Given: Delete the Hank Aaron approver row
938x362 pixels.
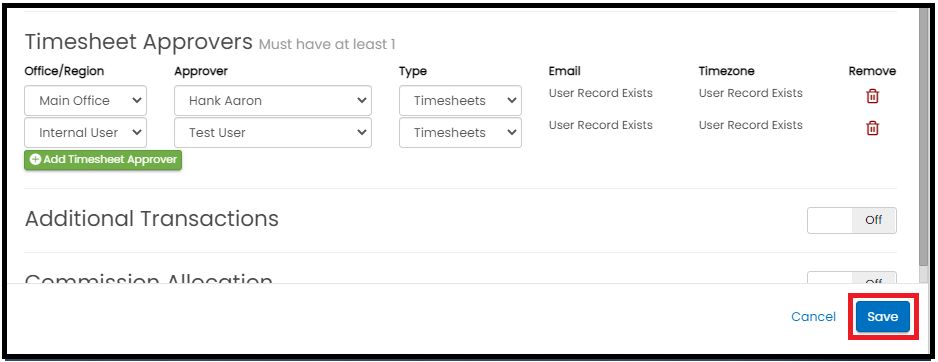Looking at the screenshot, I should coord(872,96).
